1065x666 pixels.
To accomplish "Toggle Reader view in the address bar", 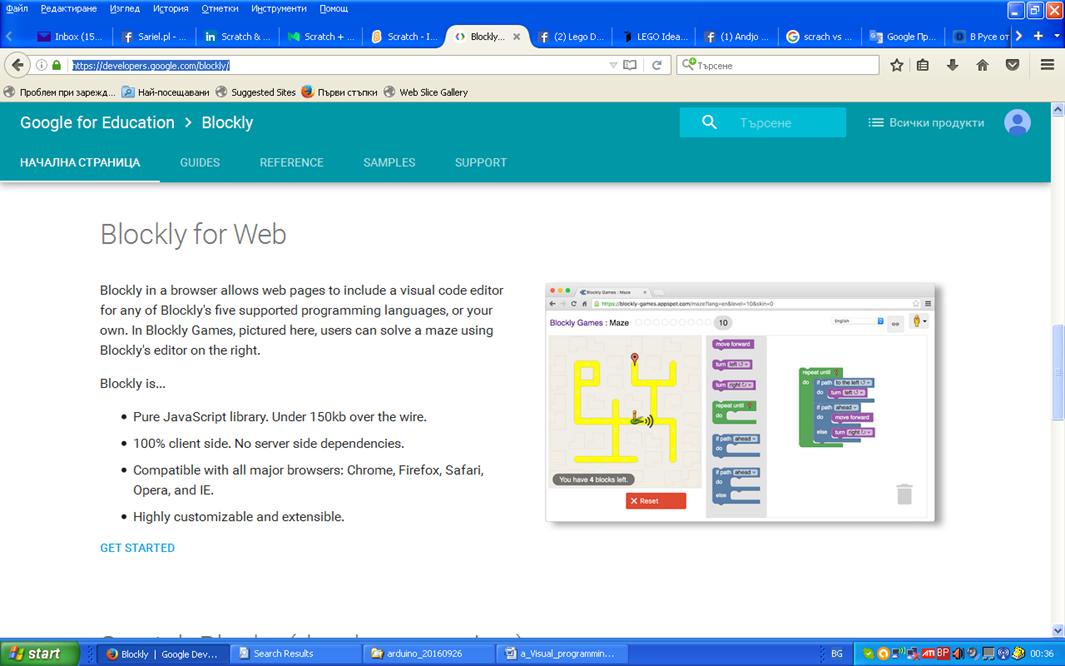I will coord(628,64).
